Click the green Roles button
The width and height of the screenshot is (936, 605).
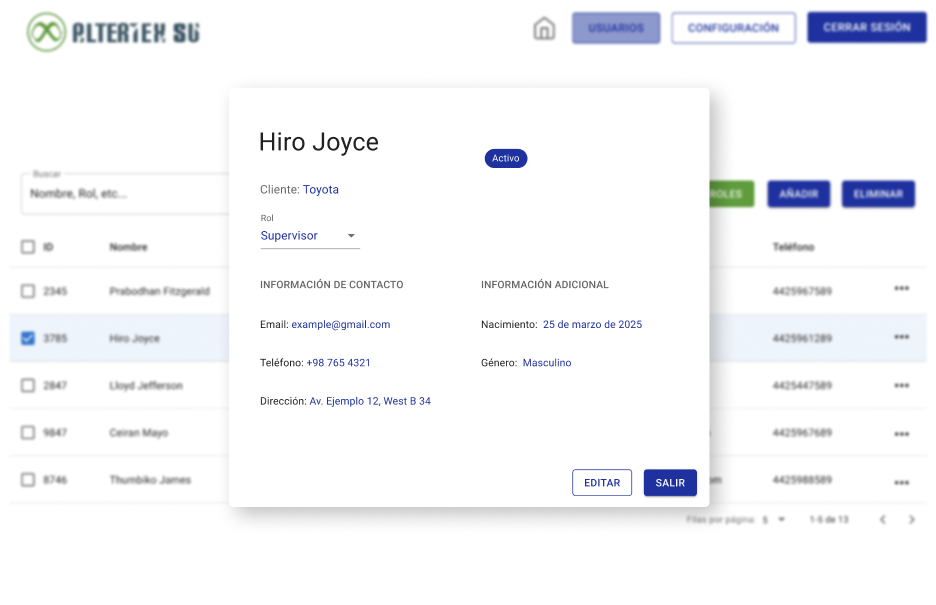coord(731,194)
